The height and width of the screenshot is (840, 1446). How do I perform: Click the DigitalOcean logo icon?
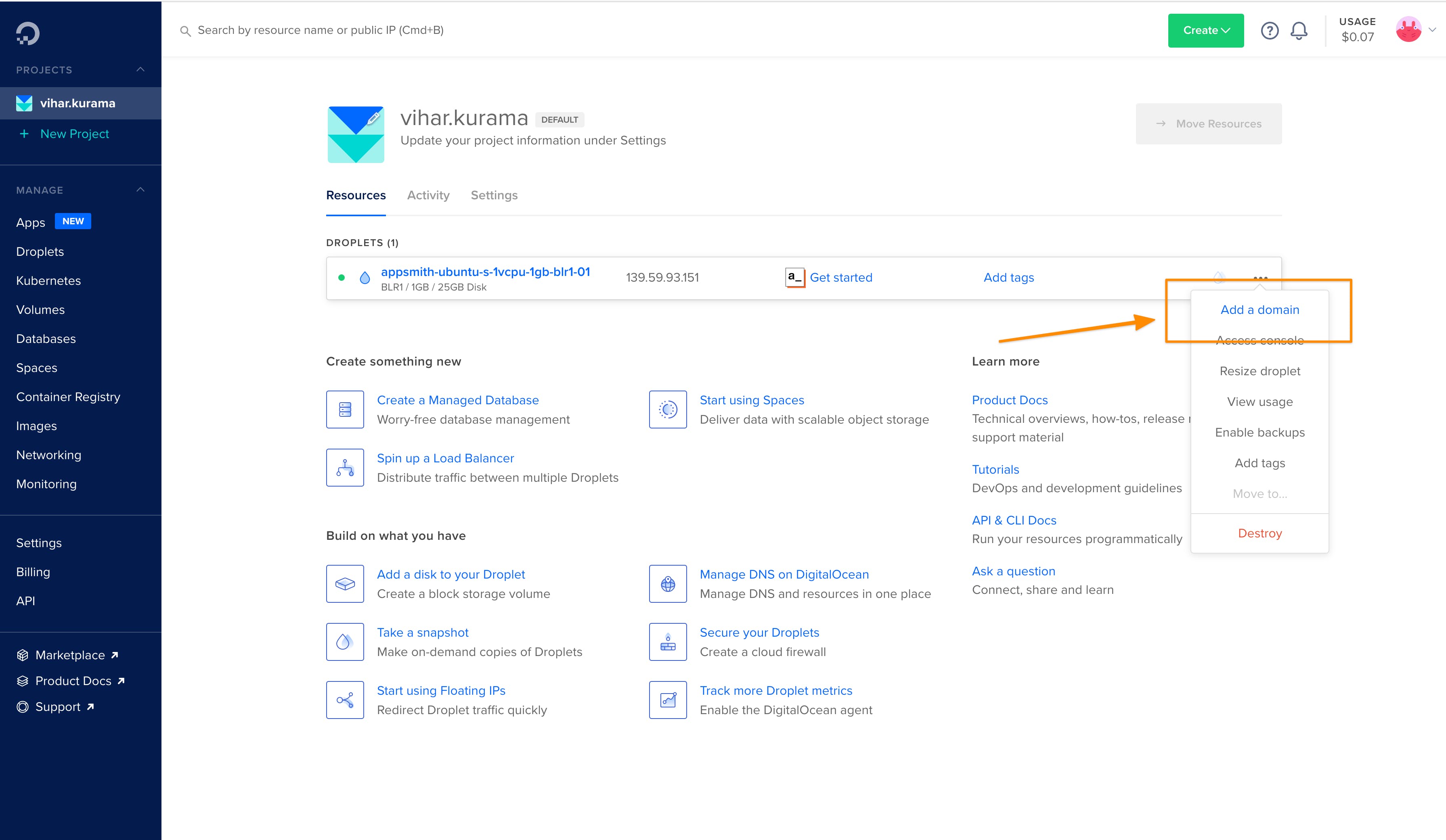pos(27,33)
